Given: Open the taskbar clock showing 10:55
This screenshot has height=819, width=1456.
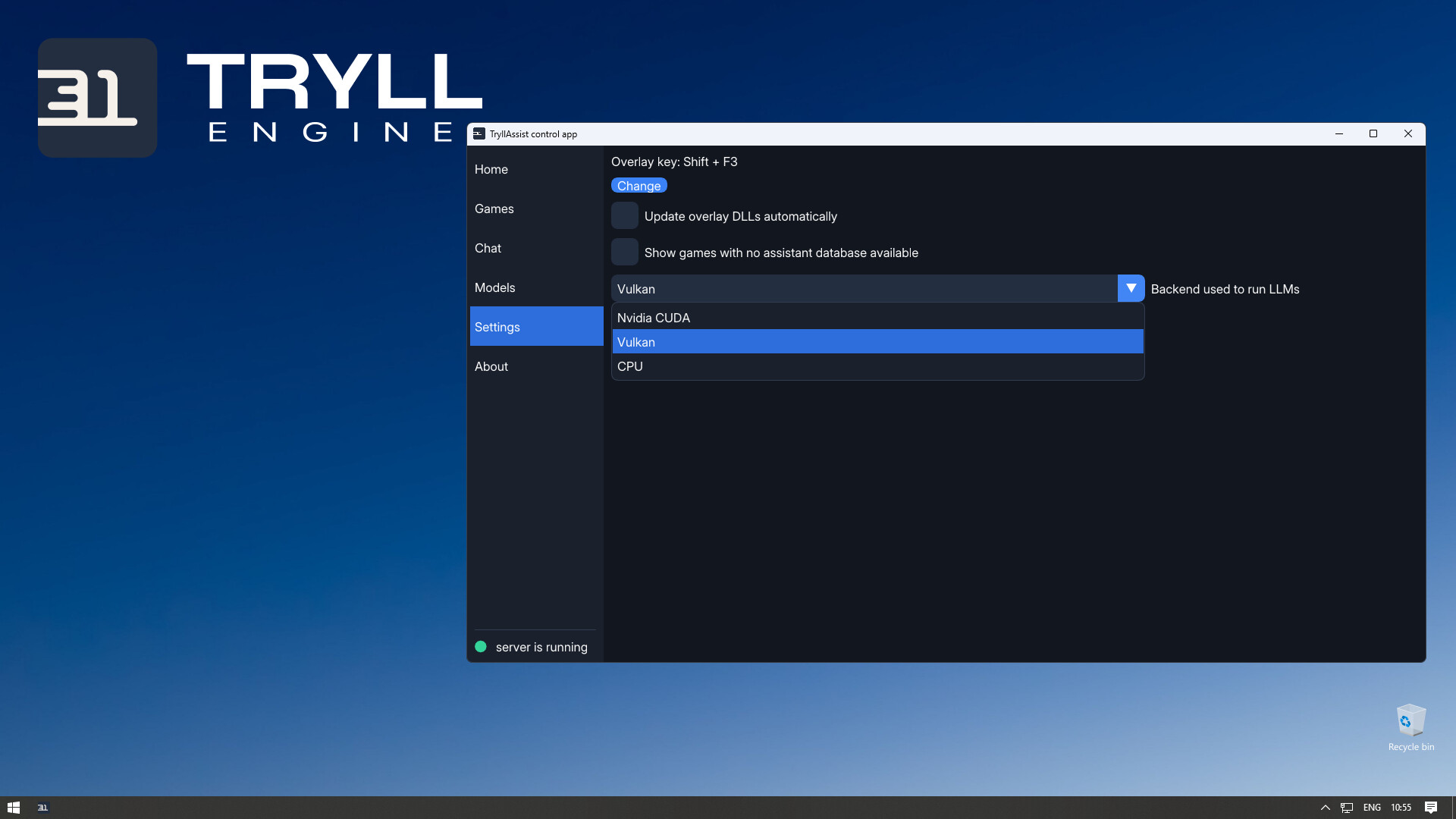Looking at the screenshot, I should pos(1401,808).
